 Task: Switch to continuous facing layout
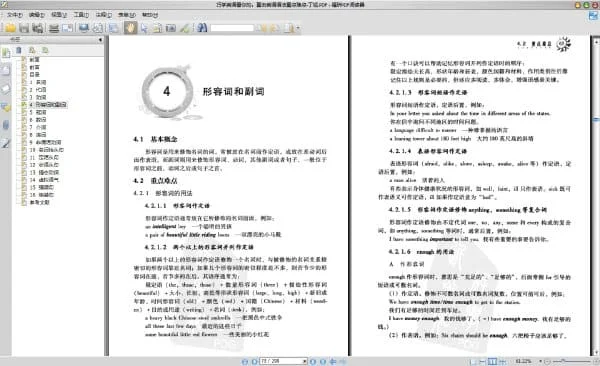pyautogui.click(x=502, y=361)
